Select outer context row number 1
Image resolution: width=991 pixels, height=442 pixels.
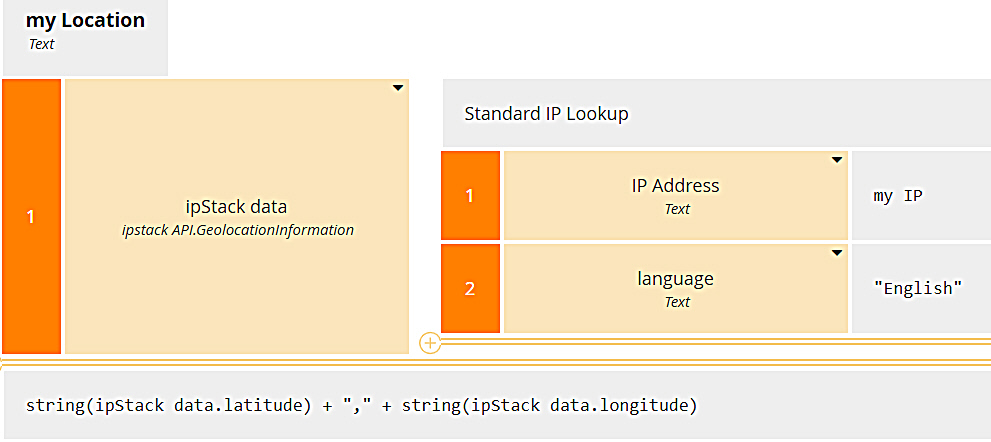pos(31,216)
